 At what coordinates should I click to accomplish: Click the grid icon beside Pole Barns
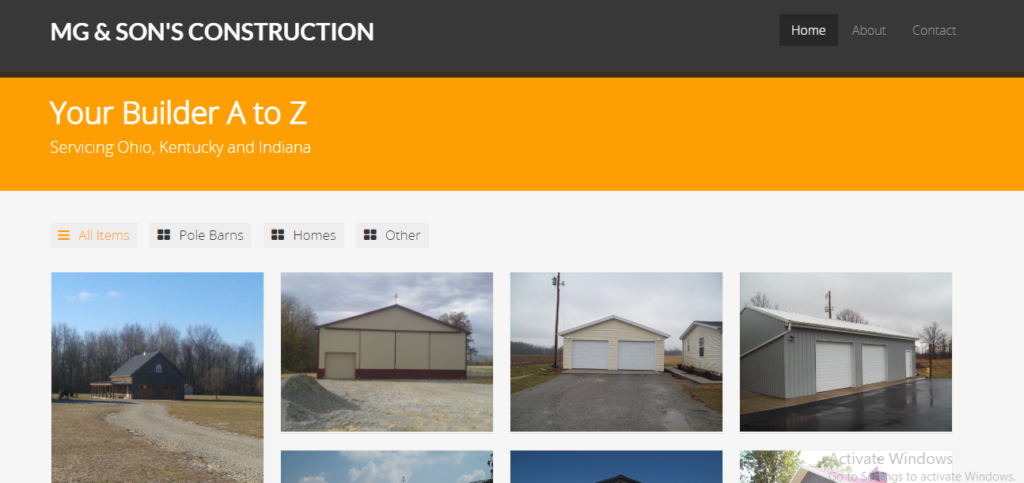[164, 235]
